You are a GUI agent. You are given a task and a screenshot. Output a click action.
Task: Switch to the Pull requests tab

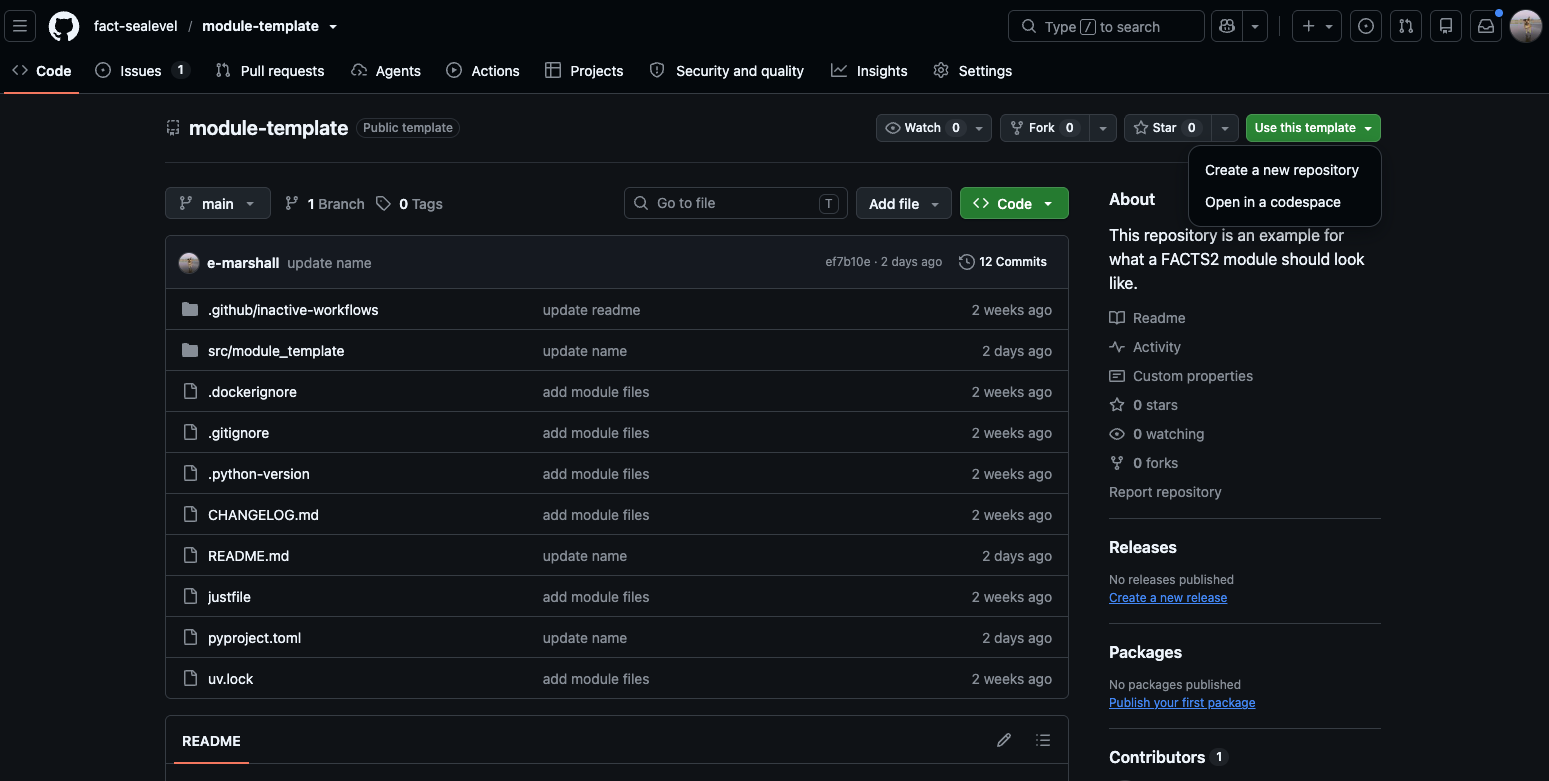pos(270,71)
